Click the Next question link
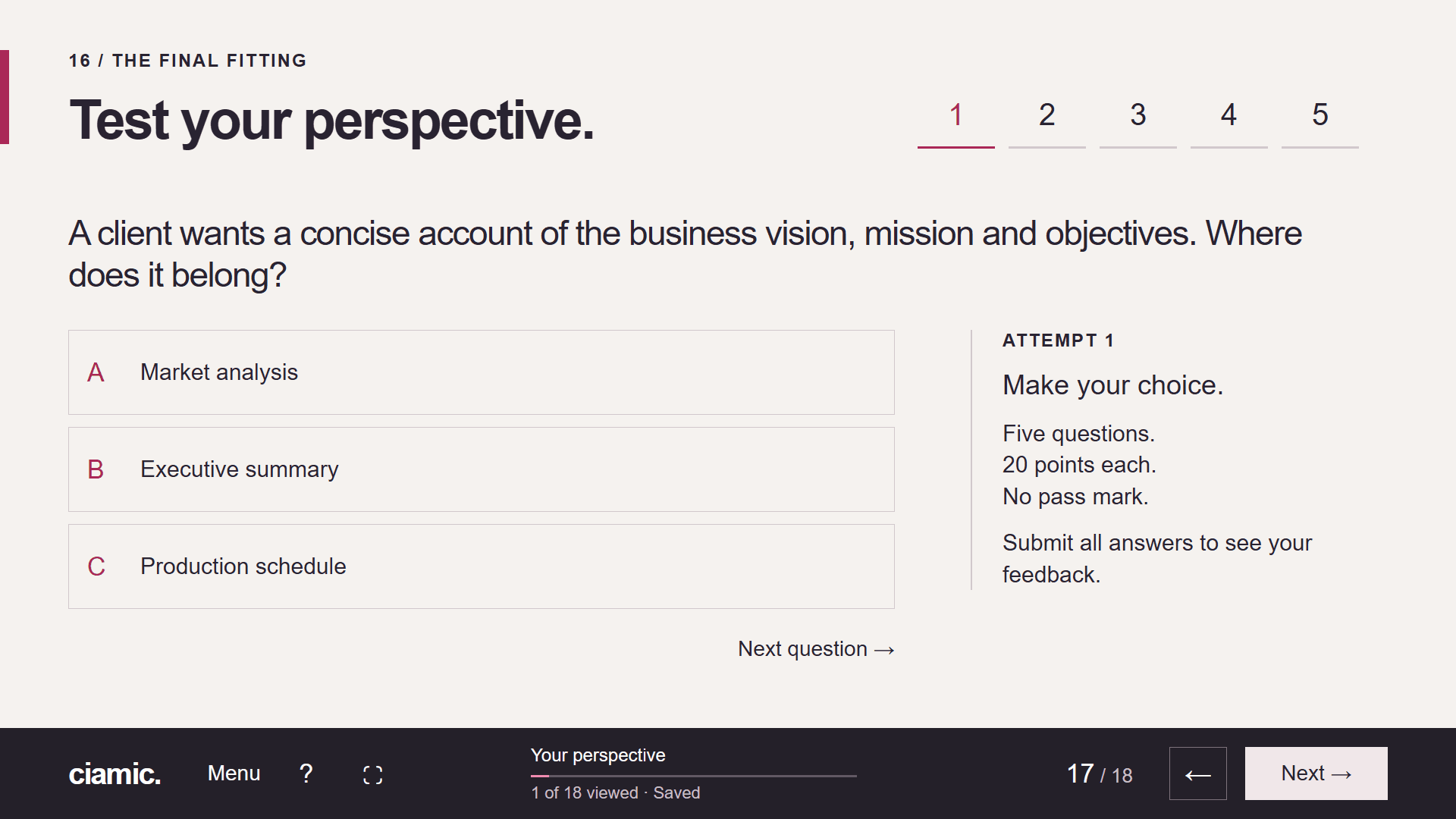The image size is (1456, 819). click(816, 649)
